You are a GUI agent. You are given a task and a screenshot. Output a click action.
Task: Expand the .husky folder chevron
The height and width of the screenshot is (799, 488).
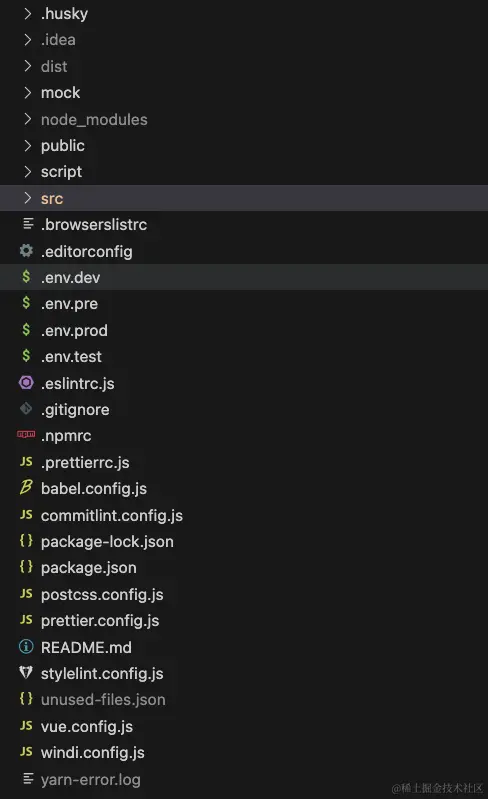point(28,13)
